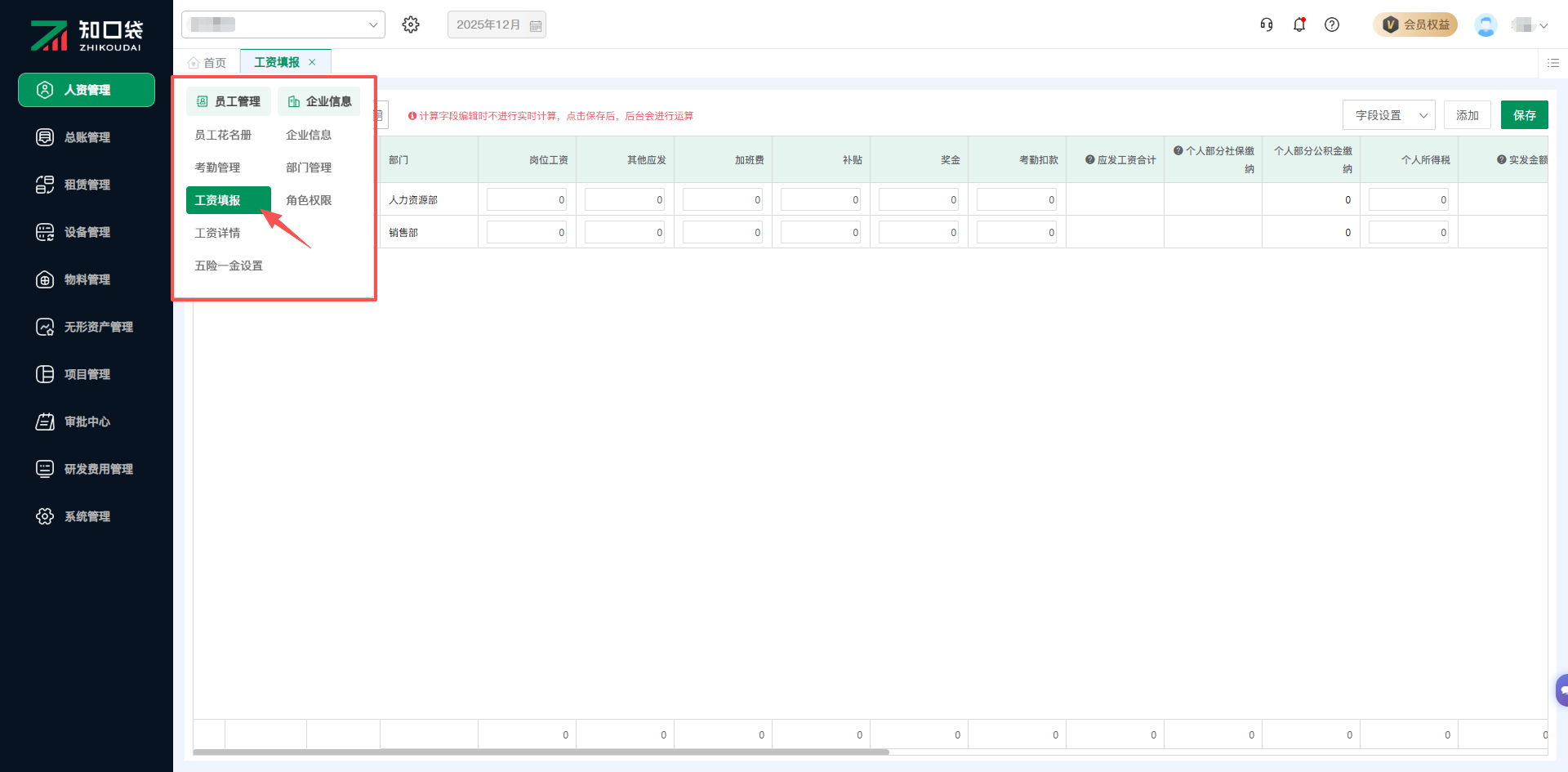Open the 人资管理 sidebar module
Viewport: 1568px width, 772px height.
87,90
